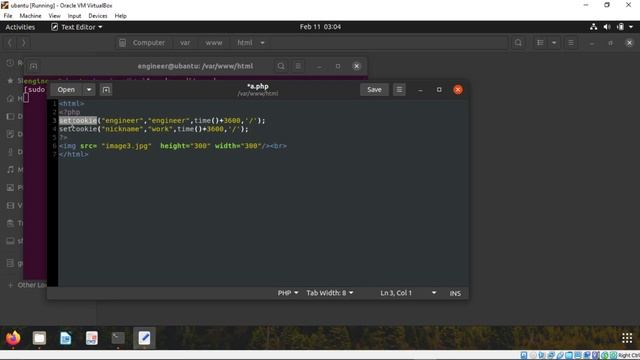The height and width of the screenshot is (360, 640).
Task: Open volume icon in top bar
Action: pyautogui.click(x=607, y=27)
